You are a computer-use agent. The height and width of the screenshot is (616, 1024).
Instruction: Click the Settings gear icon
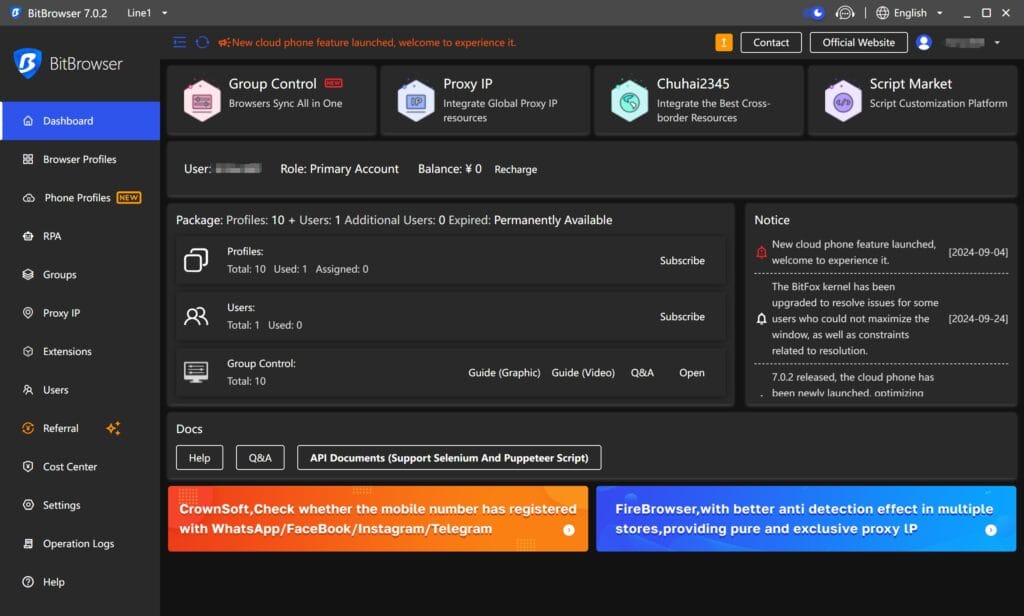tap(28, 505)
